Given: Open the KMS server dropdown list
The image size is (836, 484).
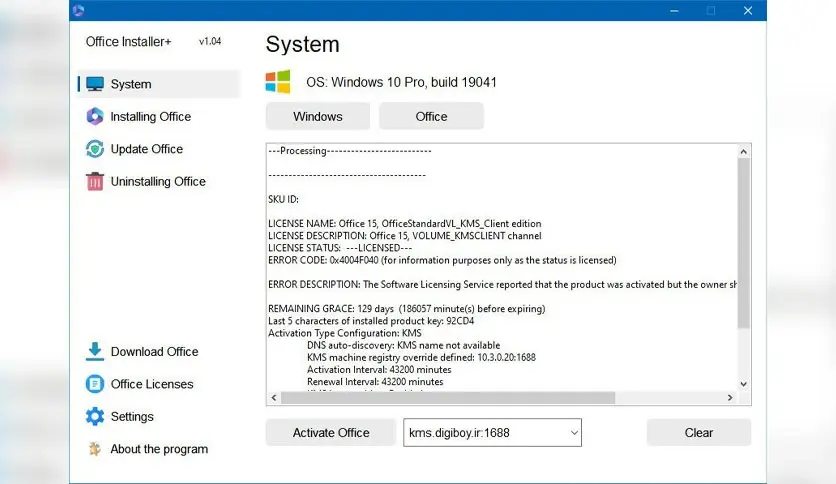Looking at the screenshot, I should click(x=574, y=433).
